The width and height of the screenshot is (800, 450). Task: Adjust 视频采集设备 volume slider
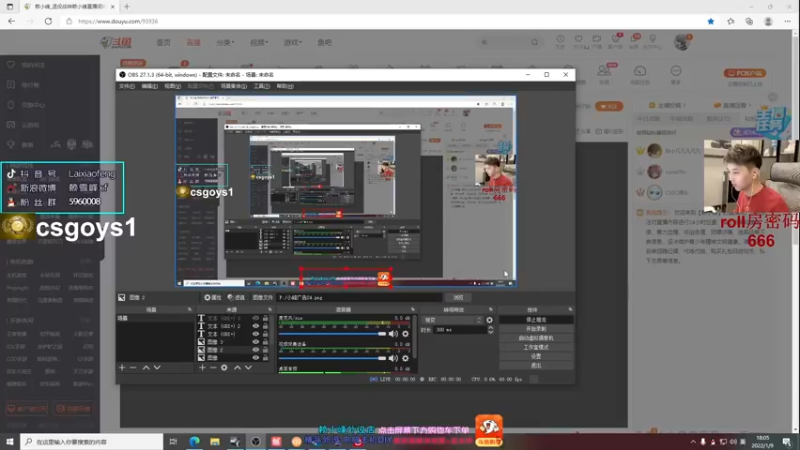click(x=332, y=358)
